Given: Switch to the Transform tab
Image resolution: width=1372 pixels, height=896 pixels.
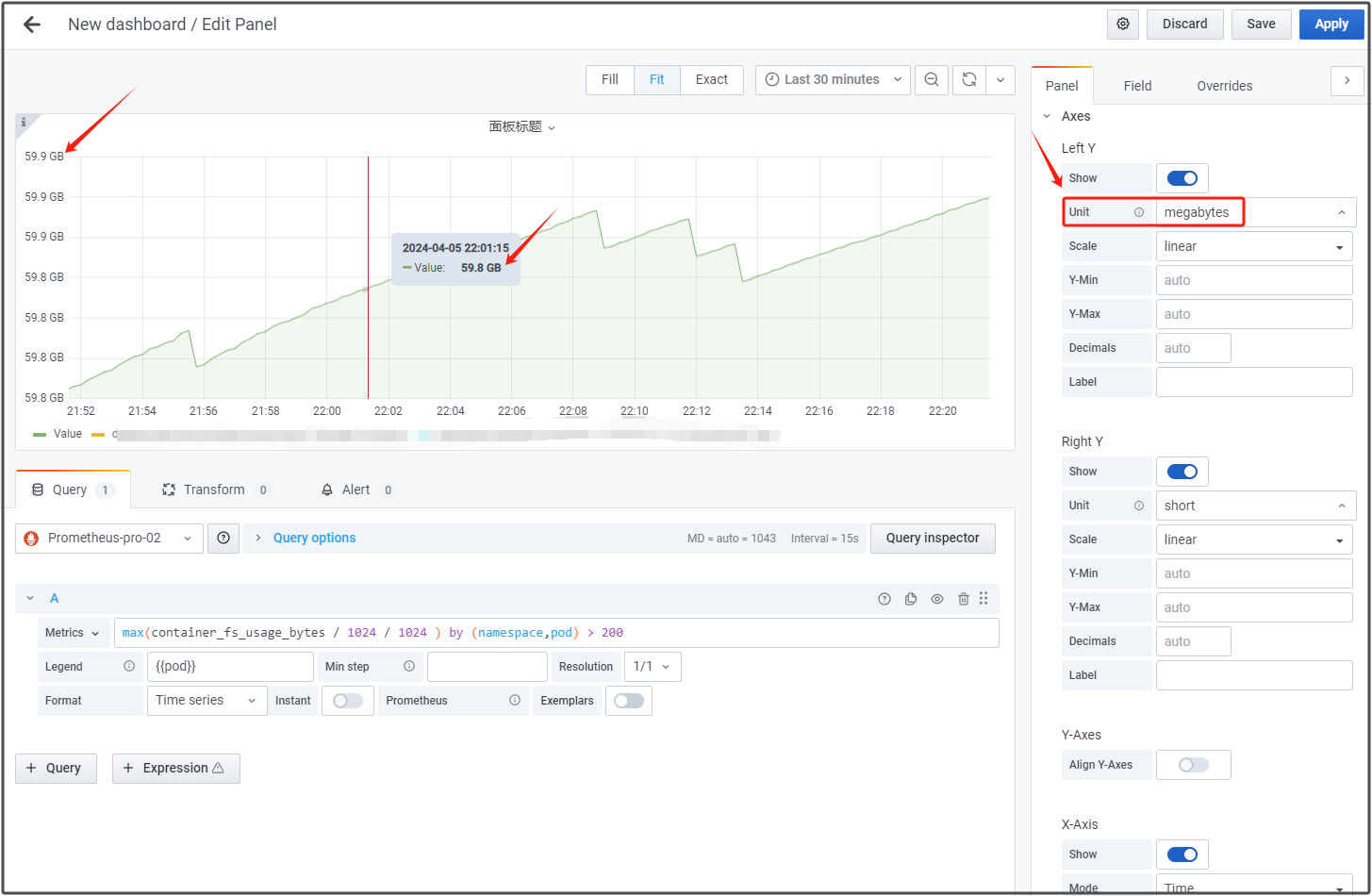Looking at the screenshot, I should [x=214, y=490].
